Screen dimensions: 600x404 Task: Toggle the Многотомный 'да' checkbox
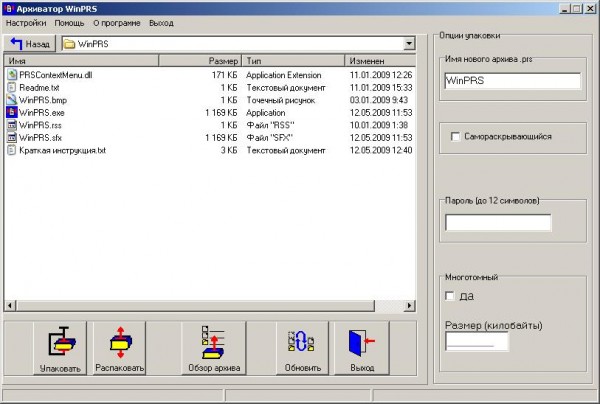pyautogui.click(x=449, y=295)
